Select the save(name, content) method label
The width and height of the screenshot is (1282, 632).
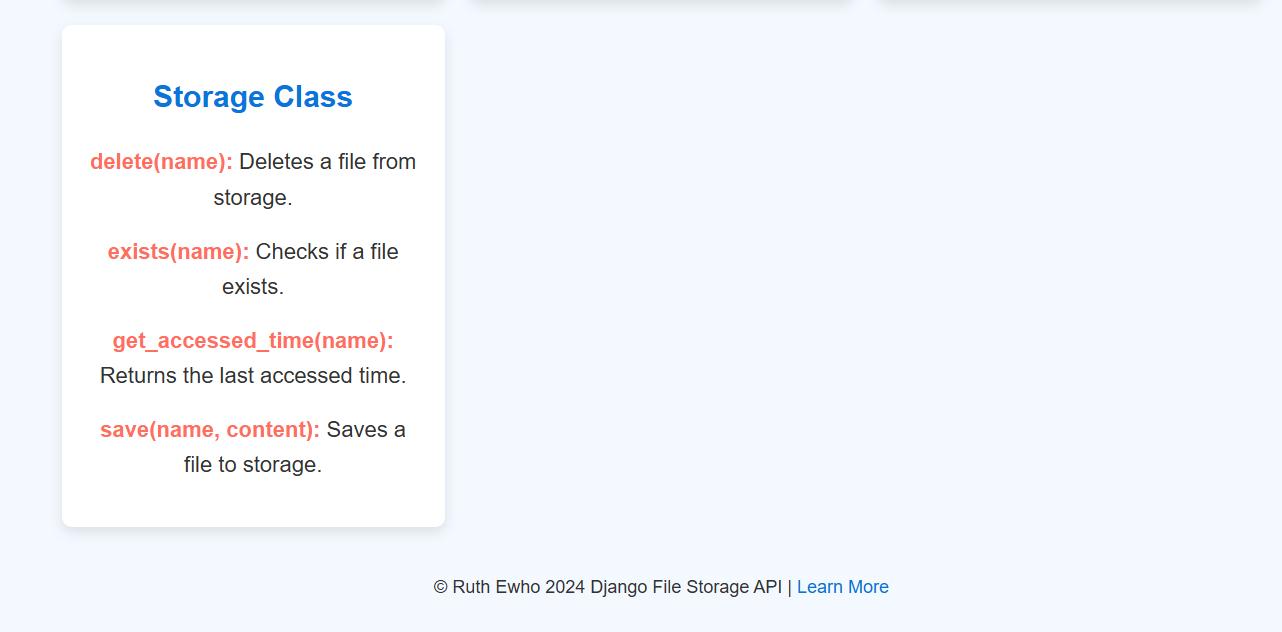click(x=210, y=429)
